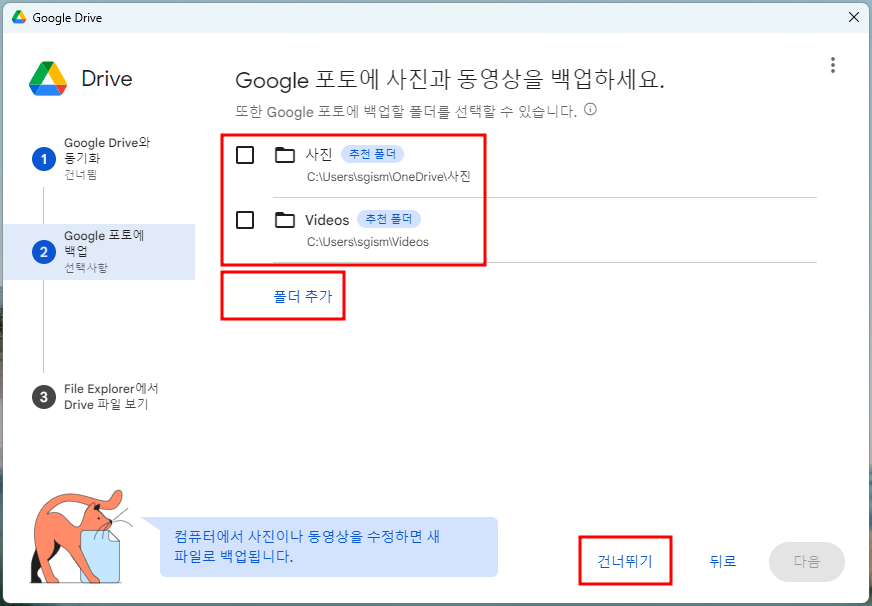The width and height of the screenshot is (872, 606).
Task: Click the Google Drive logo in title bar
Action: [19, 17]
